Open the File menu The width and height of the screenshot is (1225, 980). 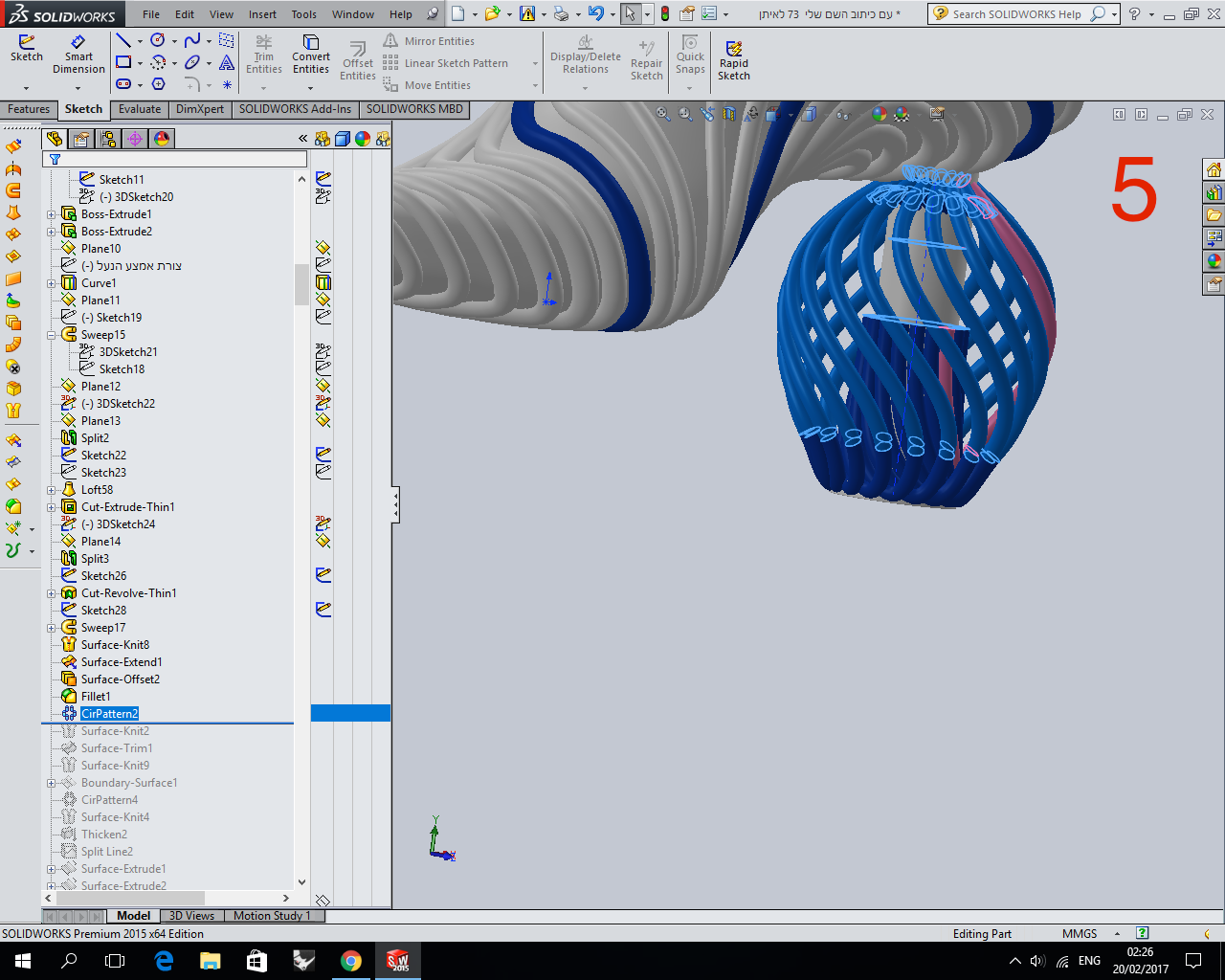click(151, 14)
